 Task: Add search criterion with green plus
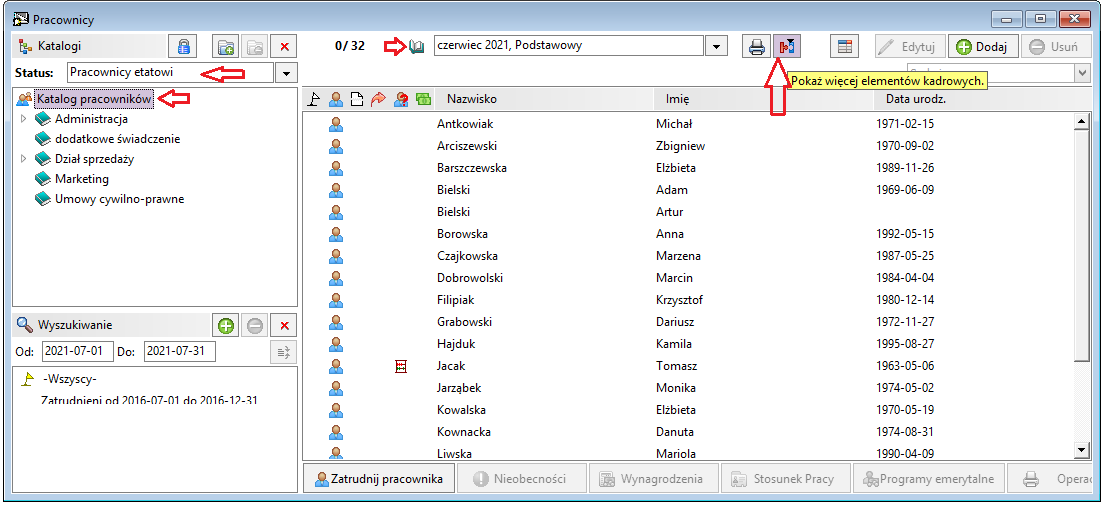(x=226, y=325)
